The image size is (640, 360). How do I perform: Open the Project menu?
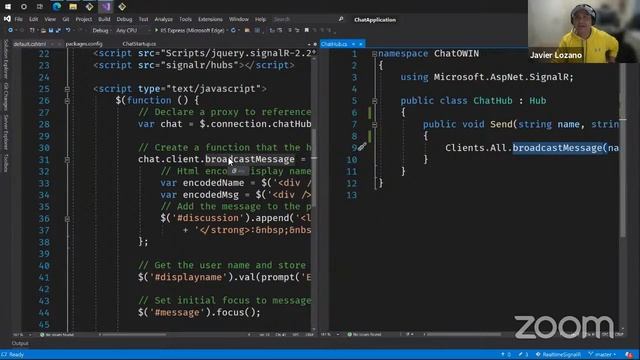(84, 19)
